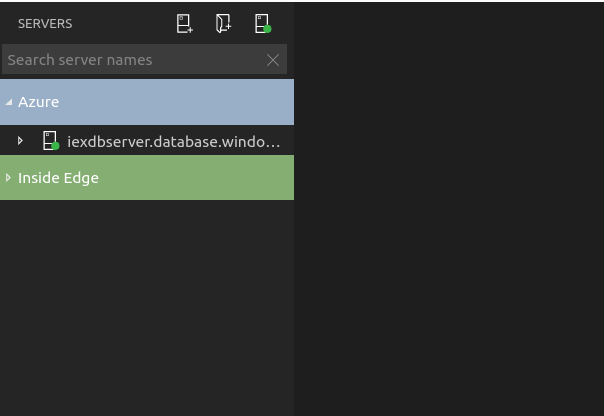Select the iexdbserver.database.windo... server row

click(x=147, y=141)
